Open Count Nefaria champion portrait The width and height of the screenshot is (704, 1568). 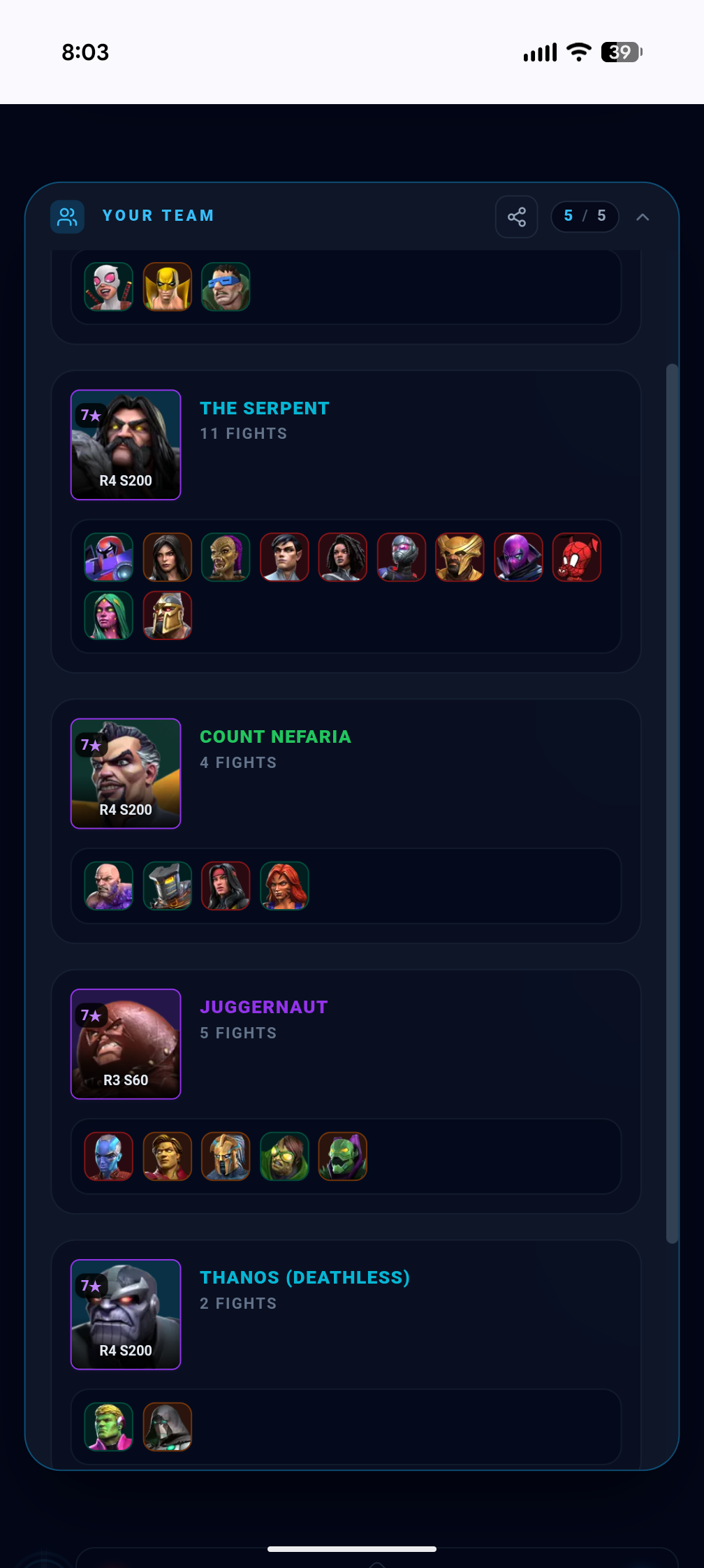[x=126, y=774]
